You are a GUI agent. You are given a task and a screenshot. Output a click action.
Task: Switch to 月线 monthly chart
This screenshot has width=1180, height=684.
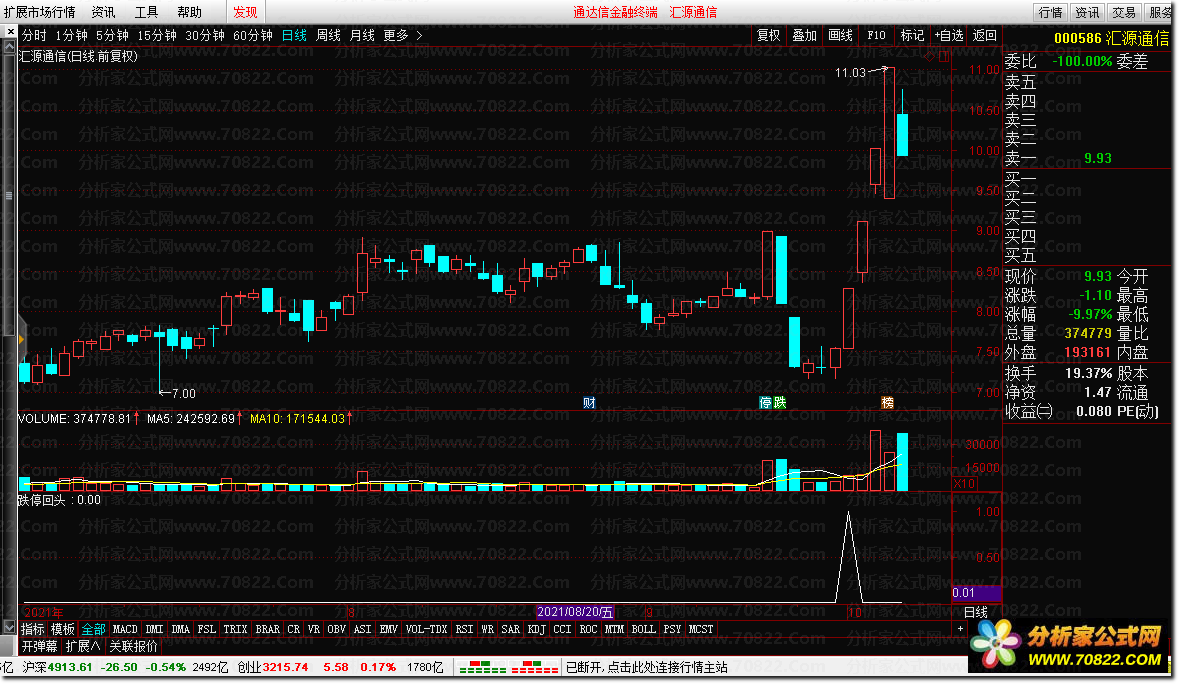[362, 35]
